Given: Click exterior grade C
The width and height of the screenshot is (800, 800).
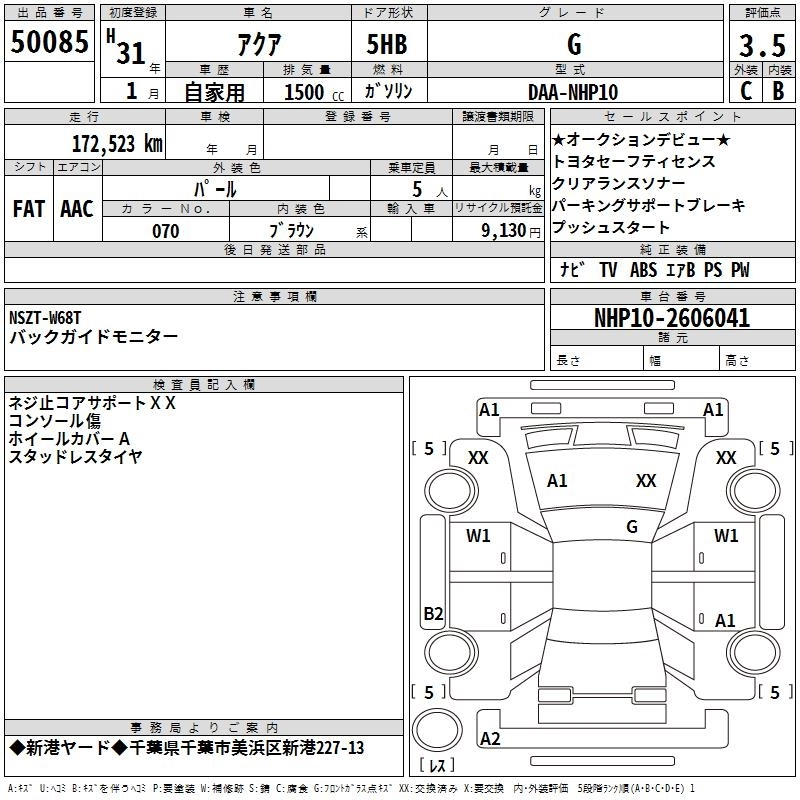Looking at the screenshot, I should coord(746,91).
